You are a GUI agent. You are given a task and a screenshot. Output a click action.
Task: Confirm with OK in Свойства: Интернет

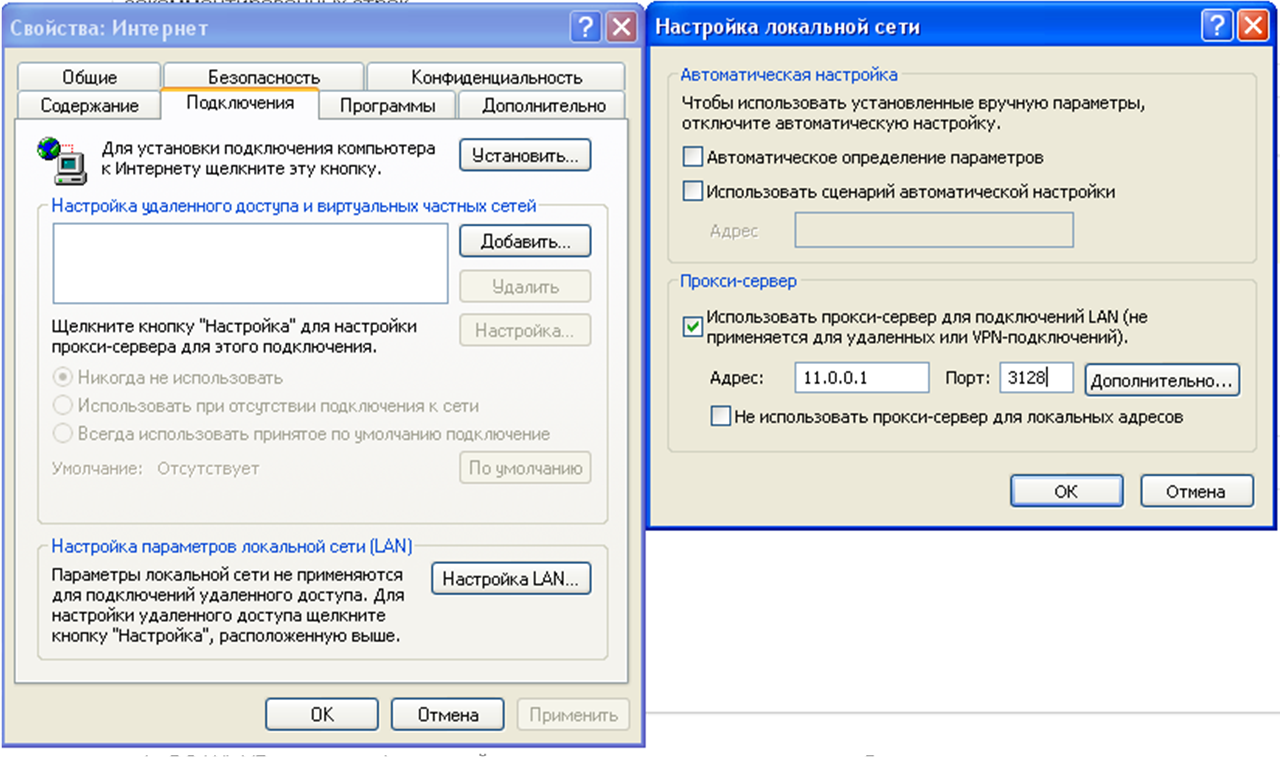coord(322,715)
